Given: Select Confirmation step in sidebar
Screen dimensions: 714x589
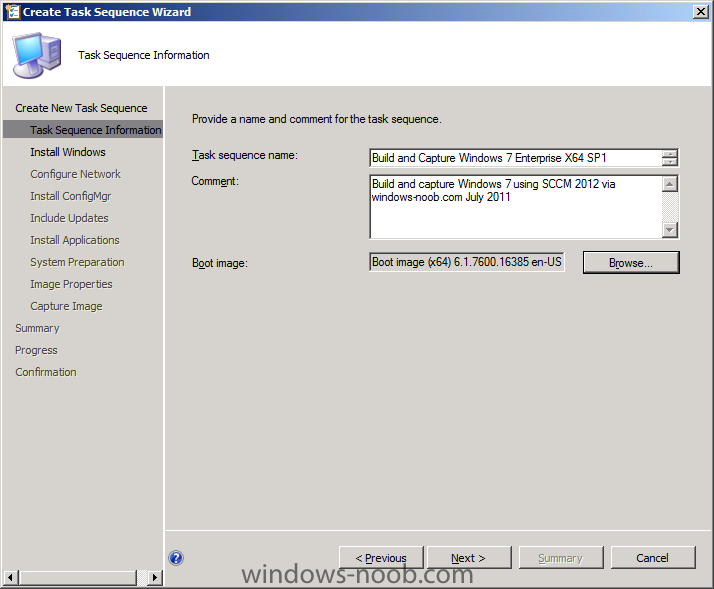Looking at the screenshot, I should (x=46, y=372).
